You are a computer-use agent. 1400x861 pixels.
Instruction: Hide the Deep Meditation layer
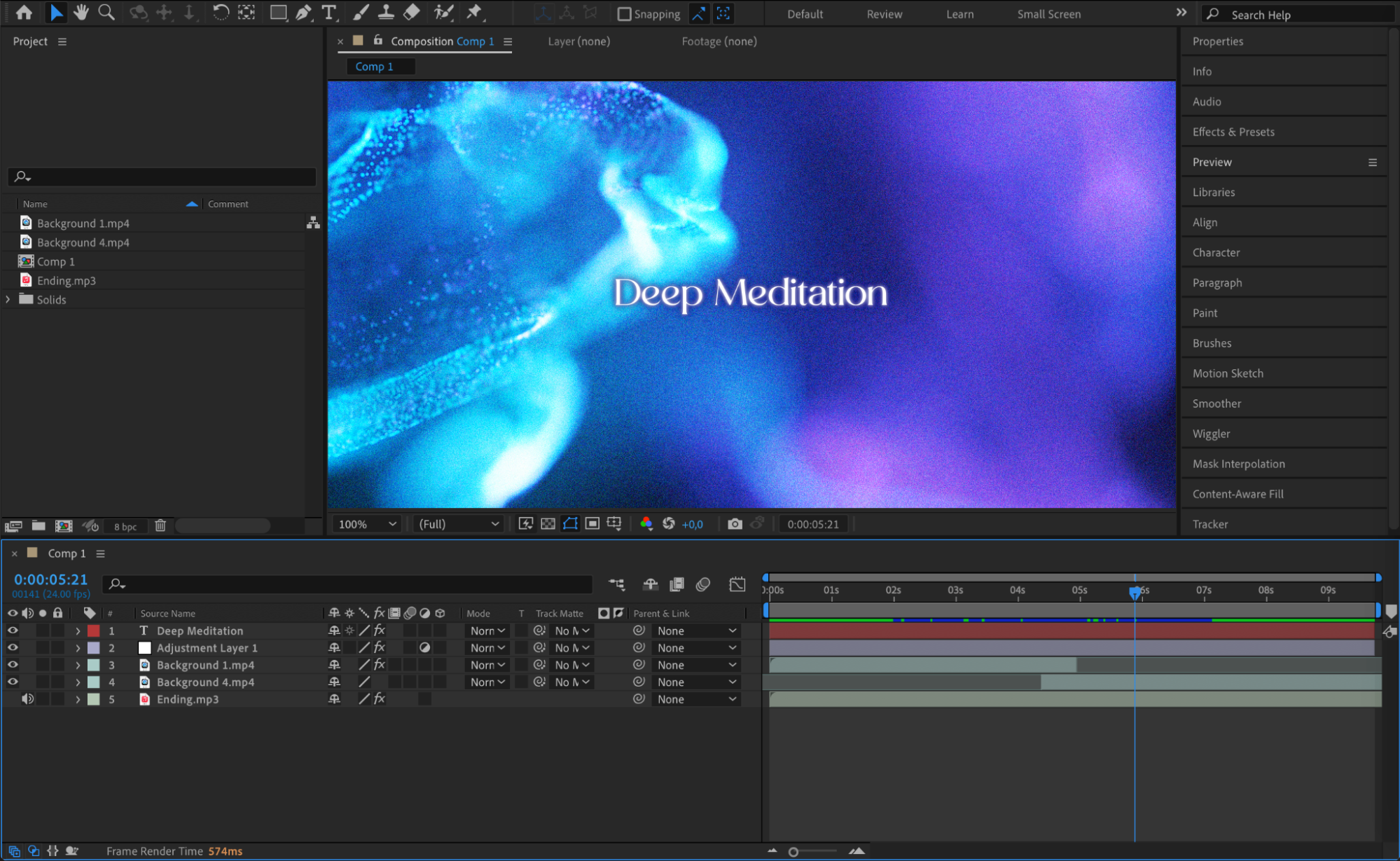pos(13,631)
